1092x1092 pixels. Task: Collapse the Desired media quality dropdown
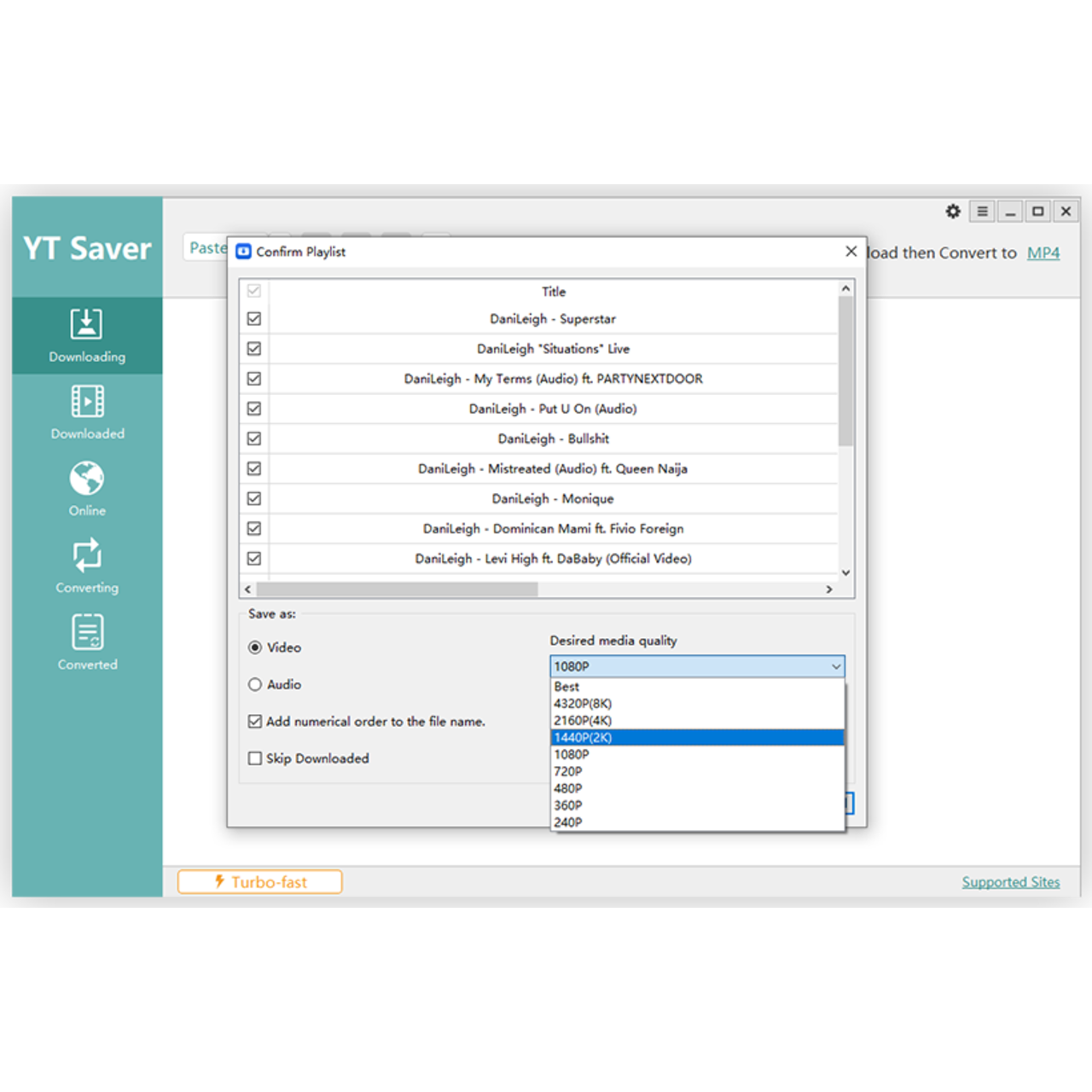(x=835, y=666)
